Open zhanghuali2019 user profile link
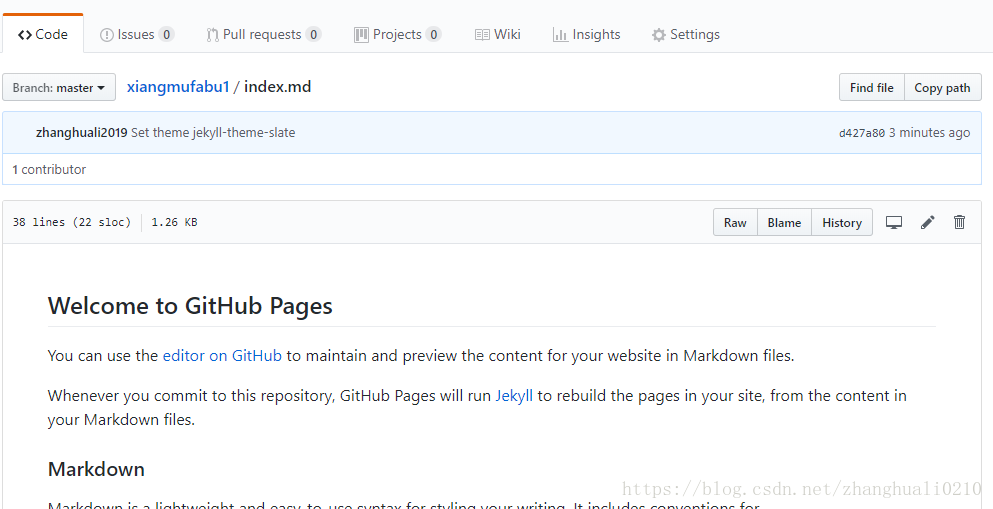Screen dimensions: 993x509 click(82, 132)
